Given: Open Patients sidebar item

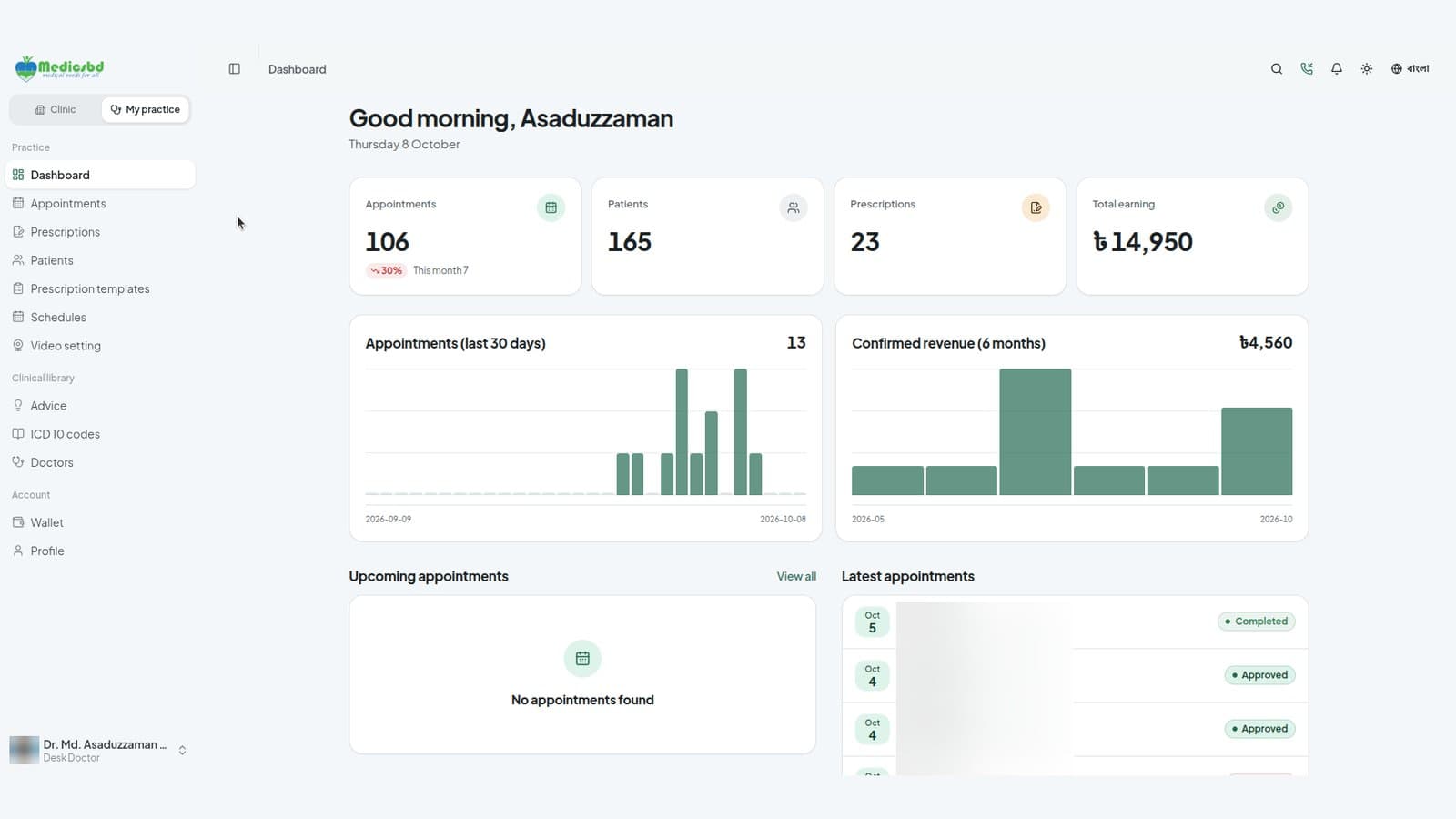Looking at the screenshot, I should point(100,260).
